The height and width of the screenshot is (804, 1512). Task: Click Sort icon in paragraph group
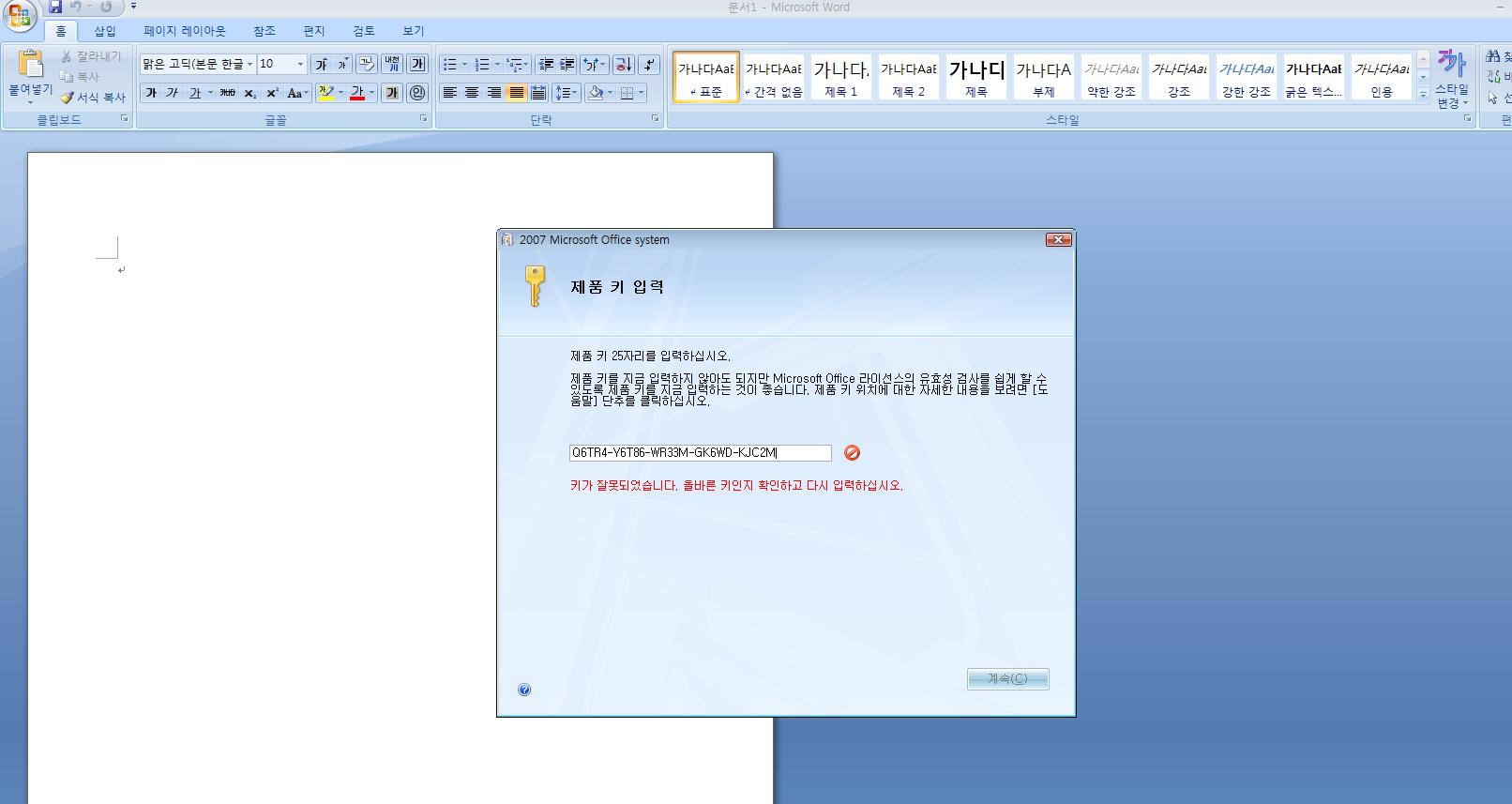pos(624,65)
